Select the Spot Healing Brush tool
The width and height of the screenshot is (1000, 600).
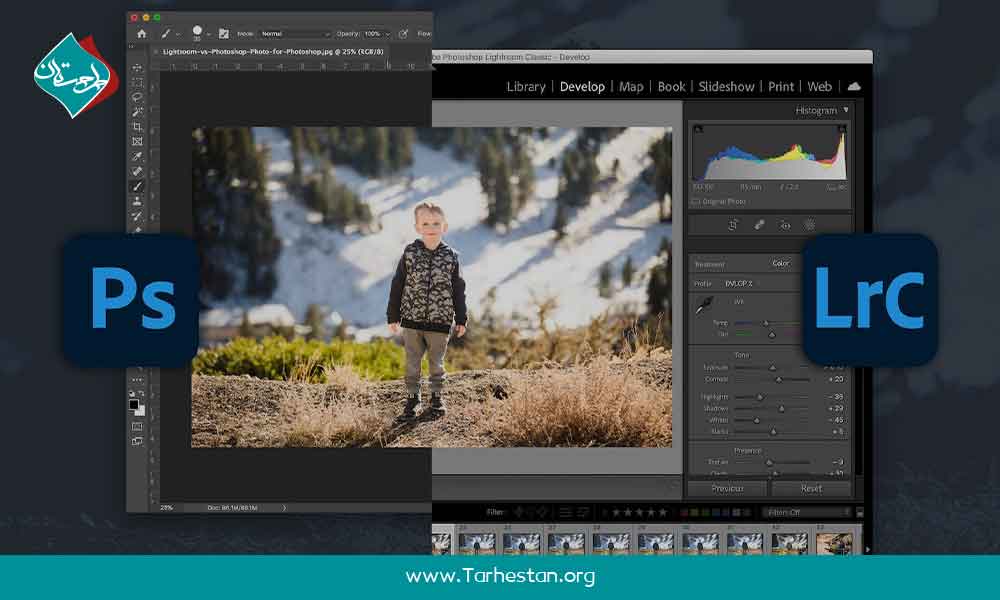pos(137,171)
